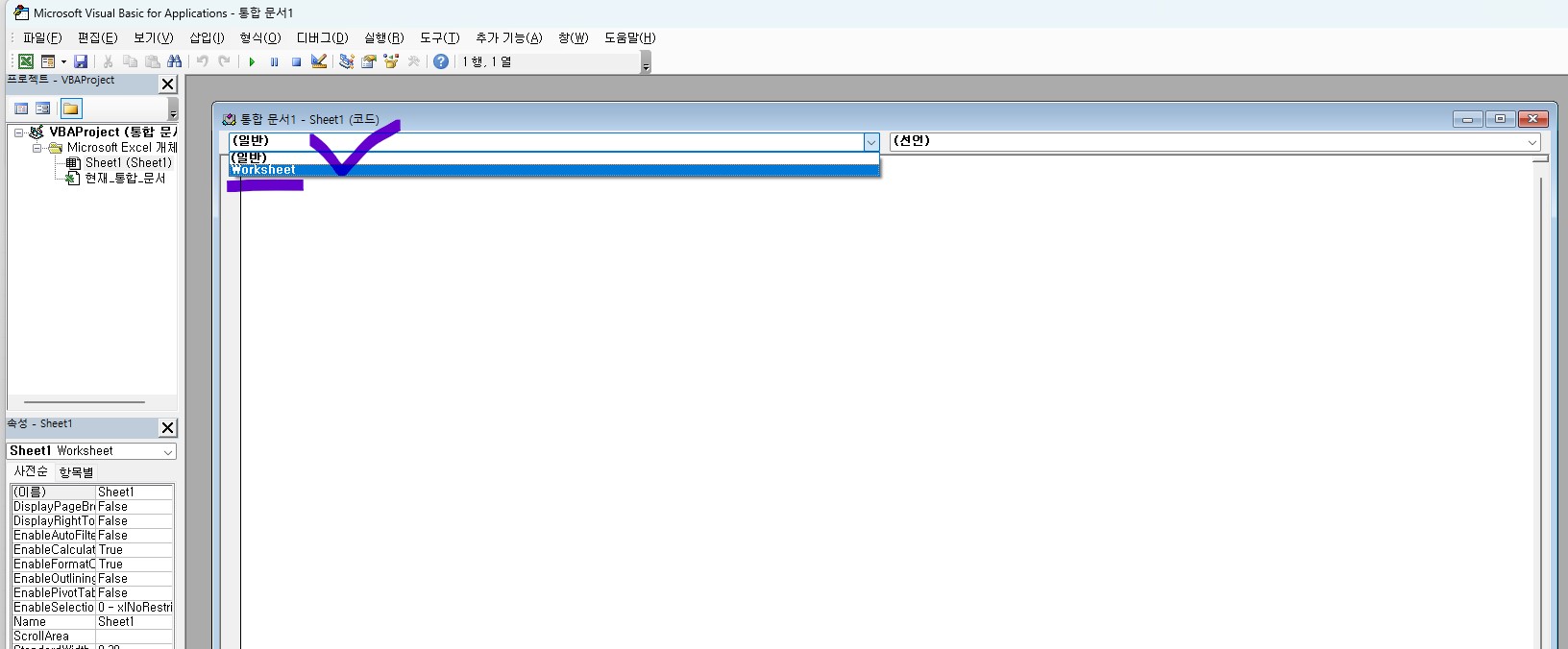1568x649 pixels.
Task: Select the (이름) property row
Action: click(x=92, y=492)
